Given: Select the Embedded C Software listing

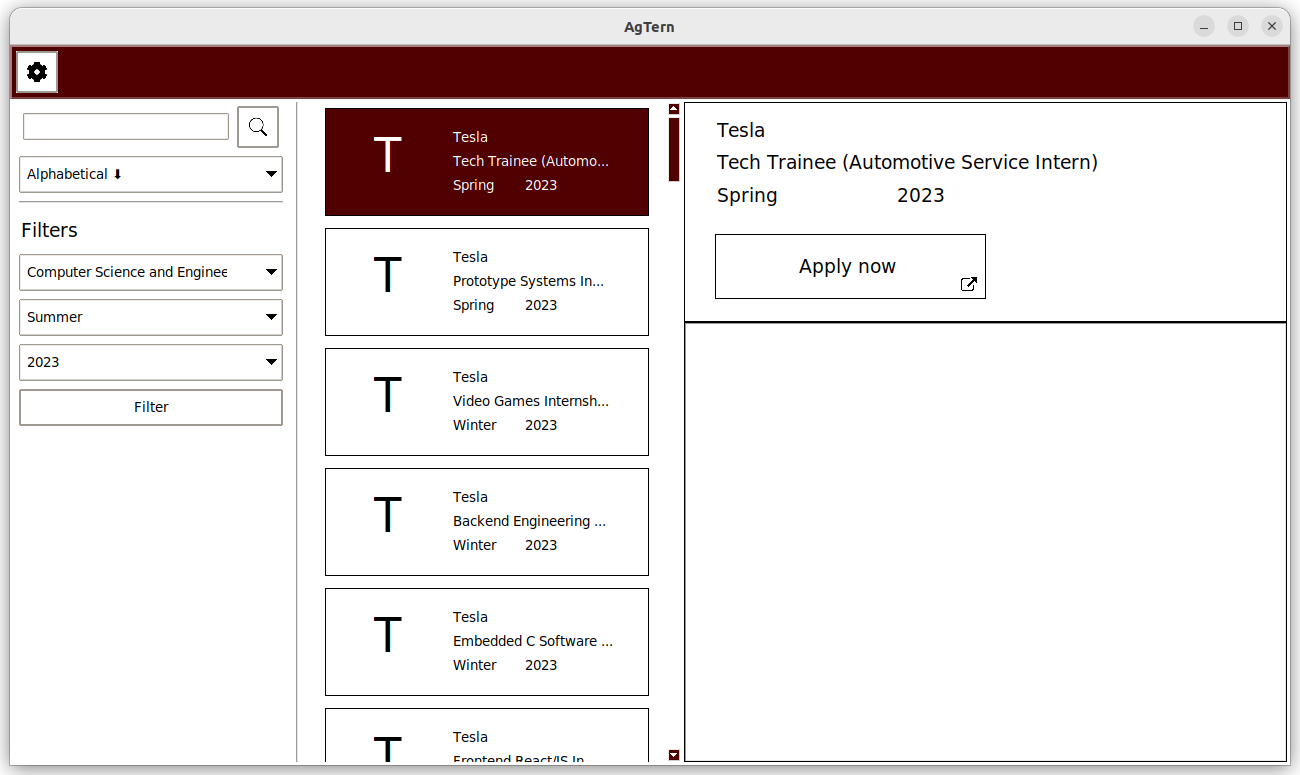Looking at the screenshot, I should tap(487, 642).
